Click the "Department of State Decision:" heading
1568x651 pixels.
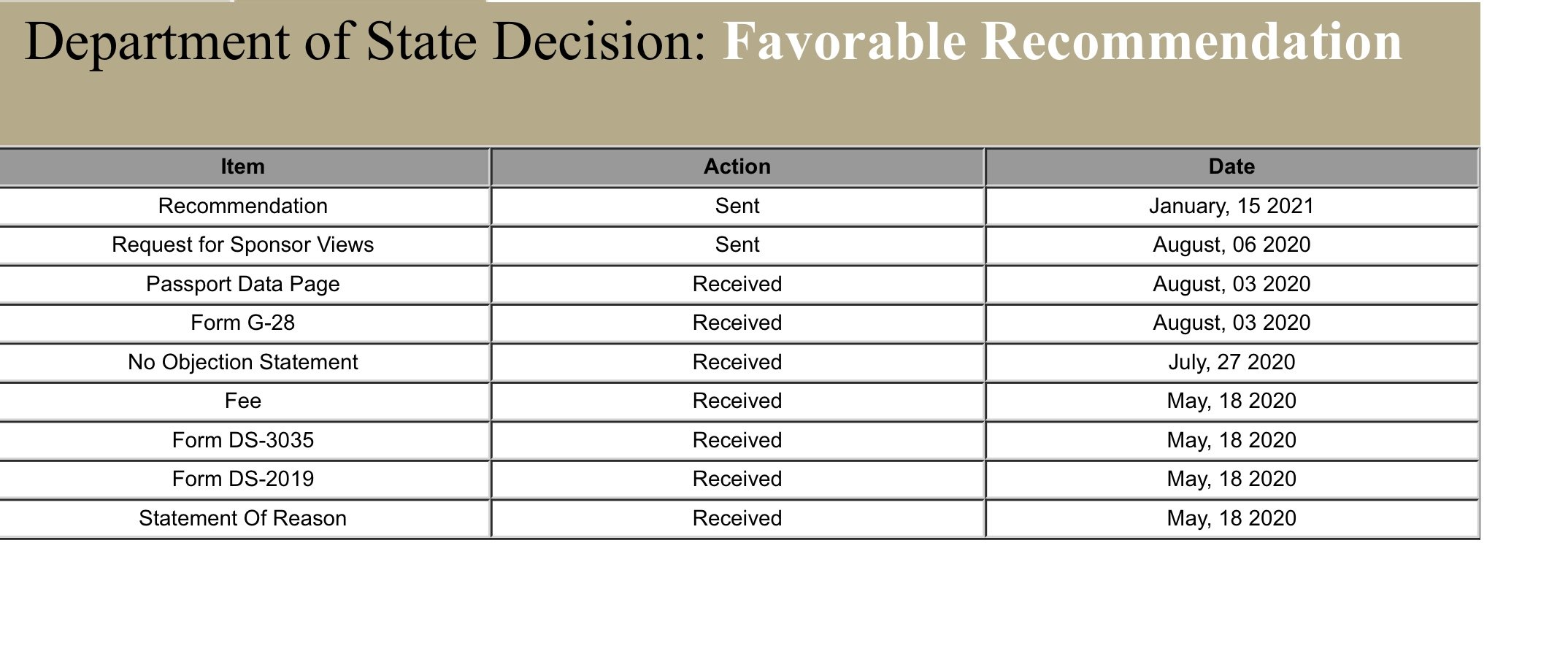coord(365,42)
